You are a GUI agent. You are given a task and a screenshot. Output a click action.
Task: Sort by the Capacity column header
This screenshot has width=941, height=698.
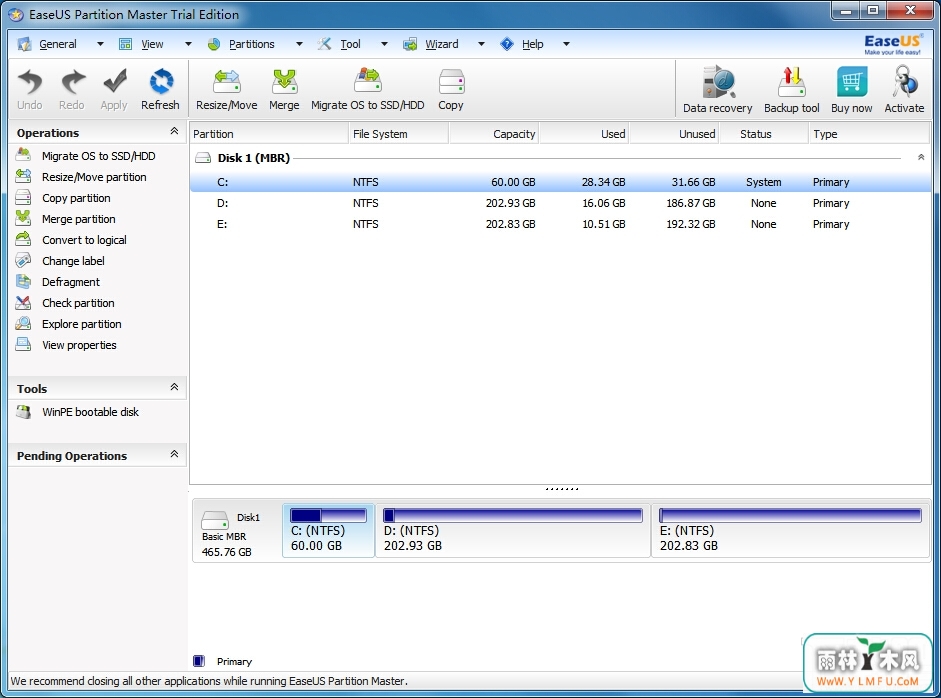click(494, 134)
